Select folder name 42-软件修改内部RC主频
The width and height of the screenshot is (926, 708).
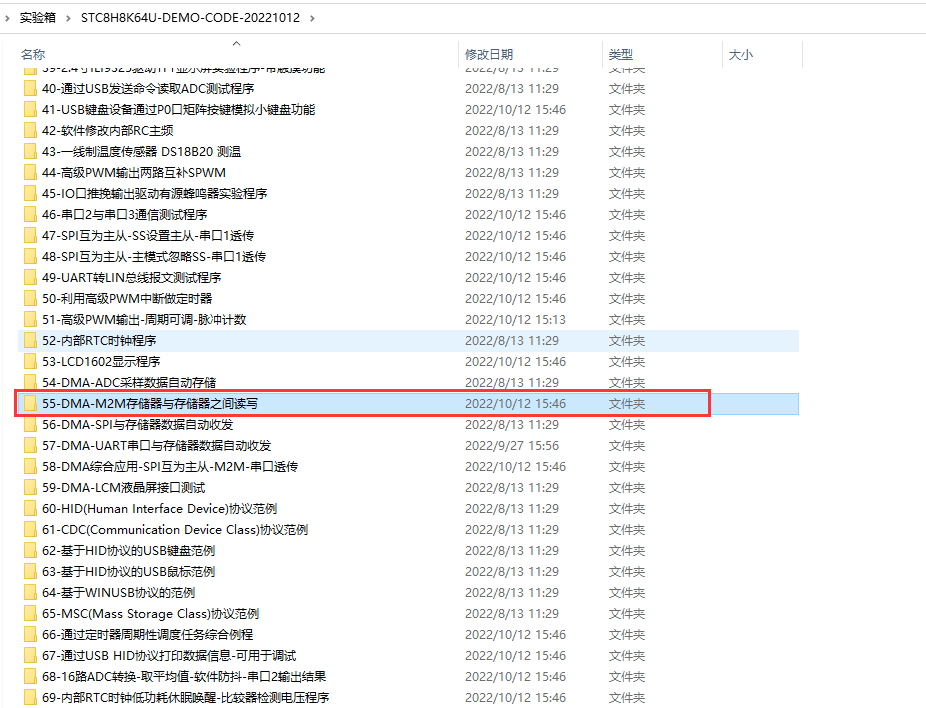(x=107, y=130)
